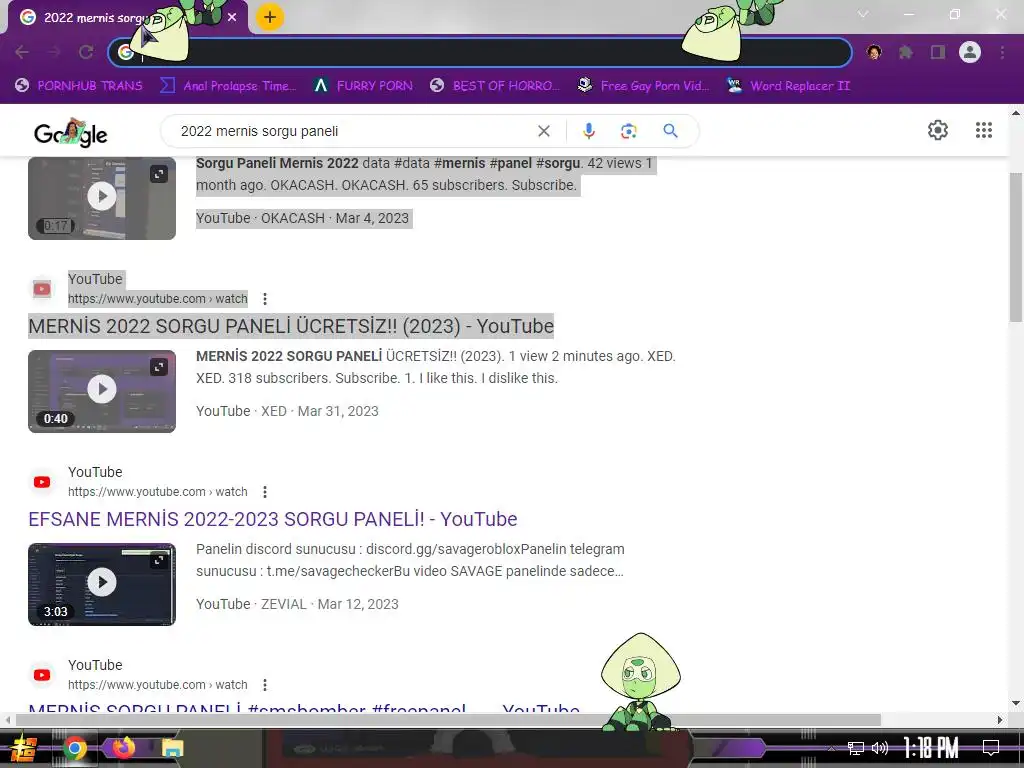Click the extension avatar icon in toolbar
Screen dimensions: 1024x768
pos(874,52)
